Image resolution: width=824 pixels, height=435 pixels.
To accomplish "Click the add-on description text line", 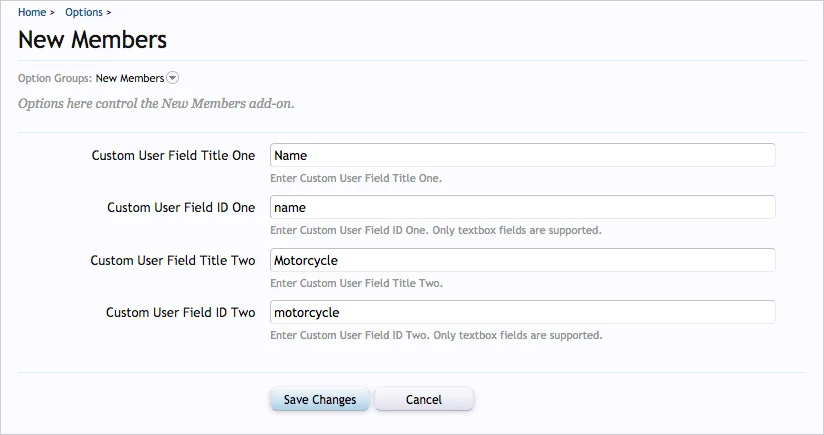I will (x=156, y=103).
